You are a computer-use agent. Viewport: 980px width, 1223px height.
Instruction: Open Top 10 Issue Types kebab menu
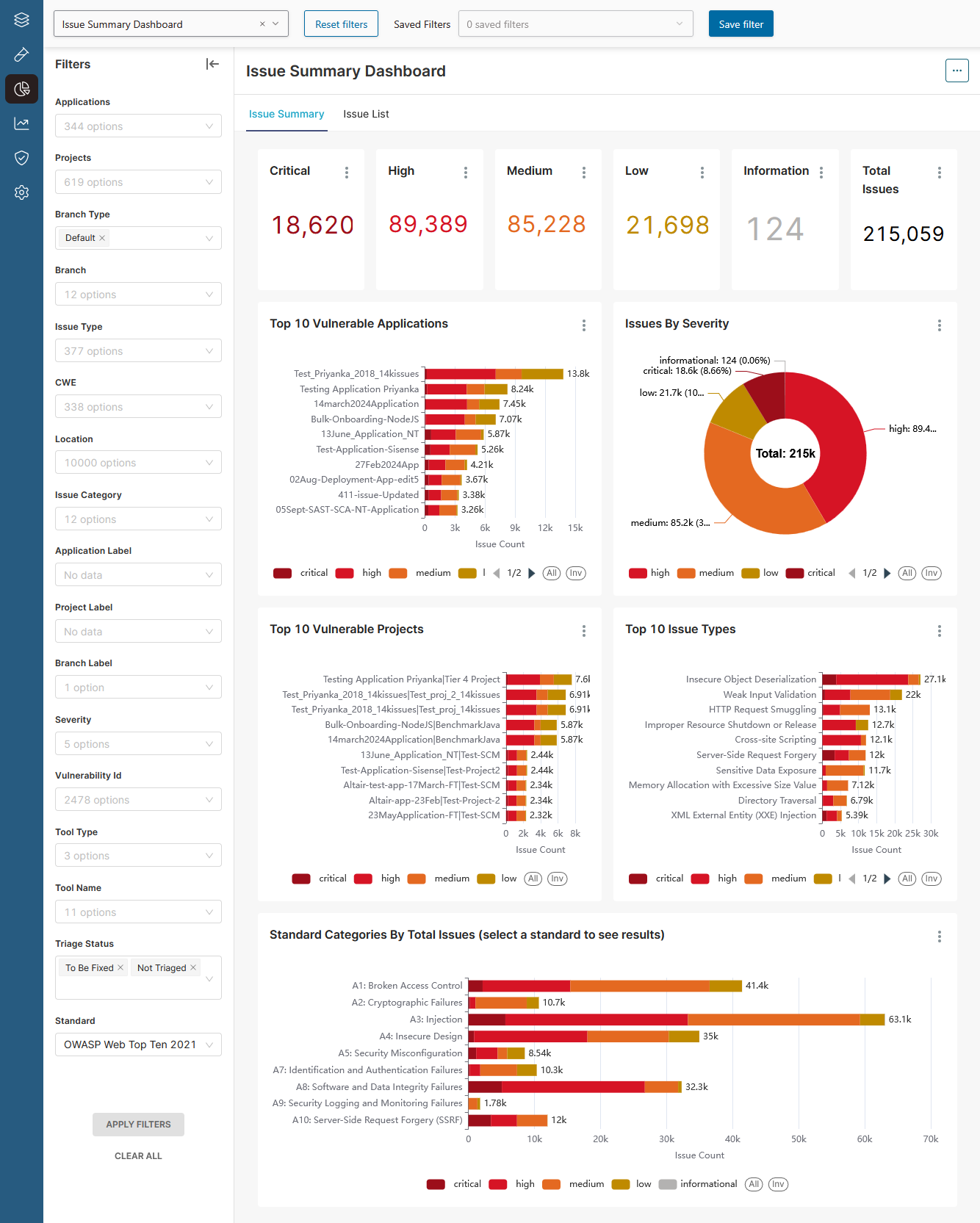coord(939,631)
